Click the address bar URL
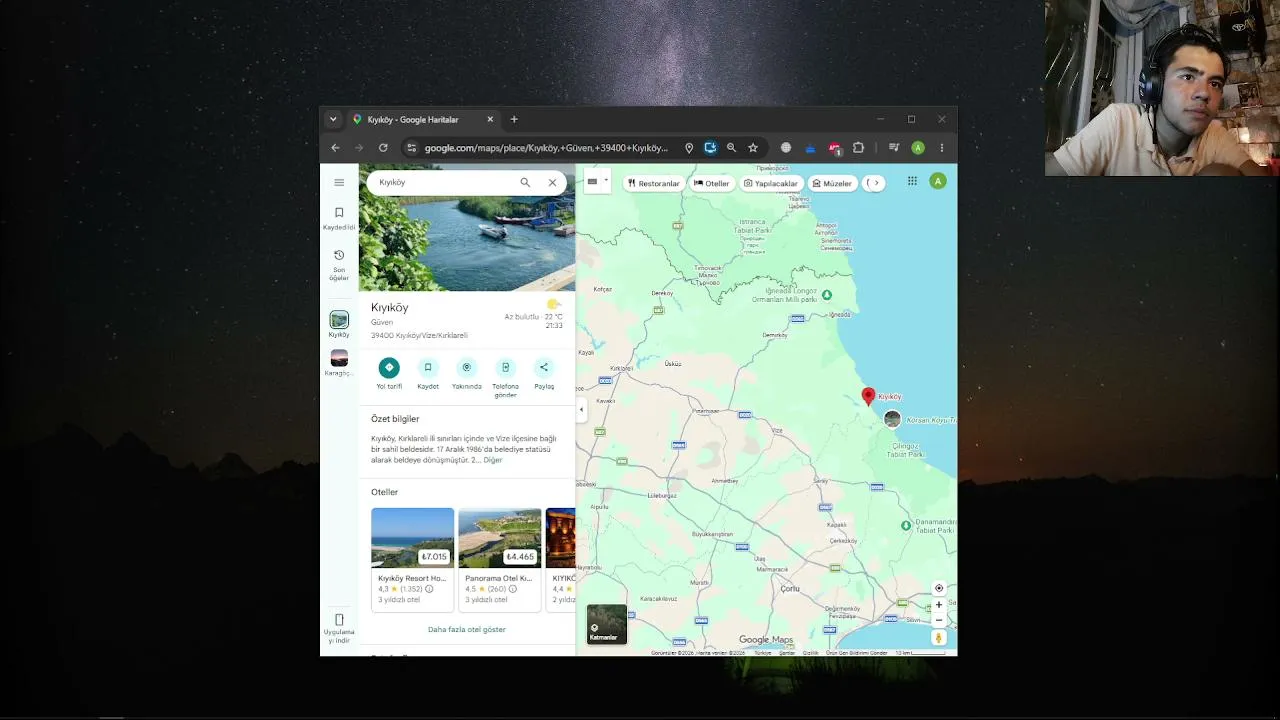The width and height of the screenshot is (1280, 720). tap(546, 148)
